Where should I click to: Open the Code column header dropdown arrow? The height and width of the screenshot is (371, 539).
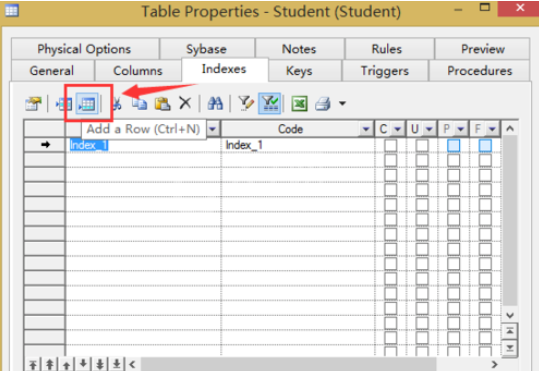point(366,129)
